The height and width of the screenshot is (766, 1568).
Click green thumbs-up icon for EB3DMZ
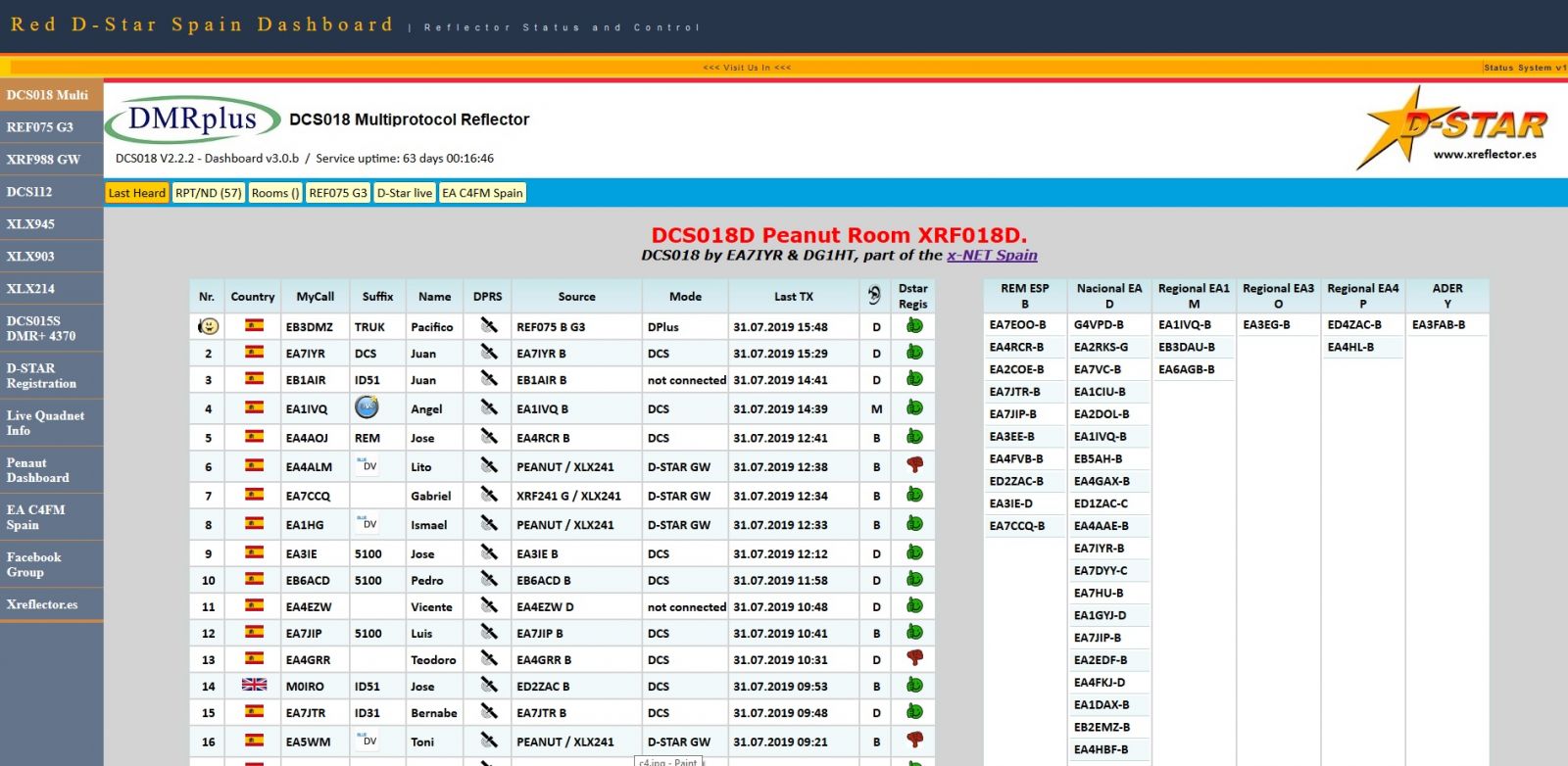tap(914, 325)
